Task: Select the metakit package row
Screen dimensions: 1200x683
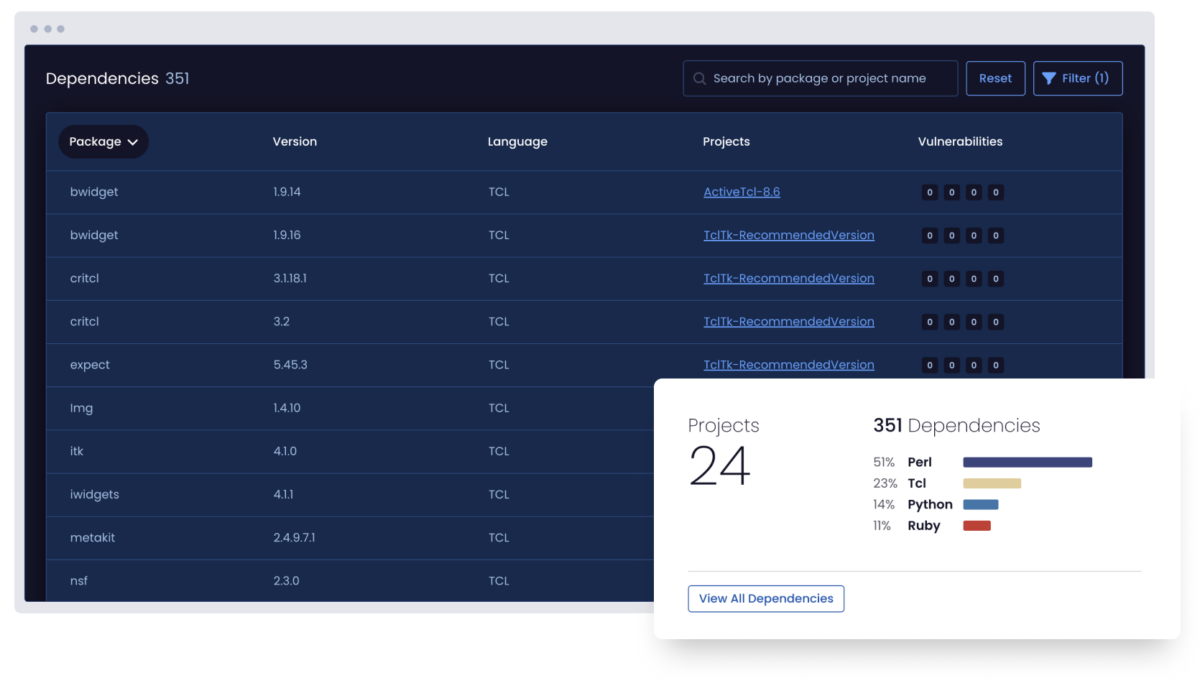Action: tap(92, 538)
